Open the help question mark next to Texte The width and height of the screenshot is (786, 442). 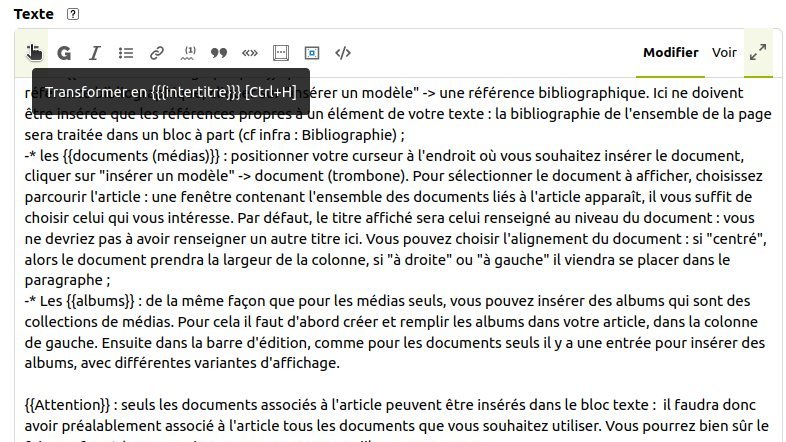[x=73, y=14]
